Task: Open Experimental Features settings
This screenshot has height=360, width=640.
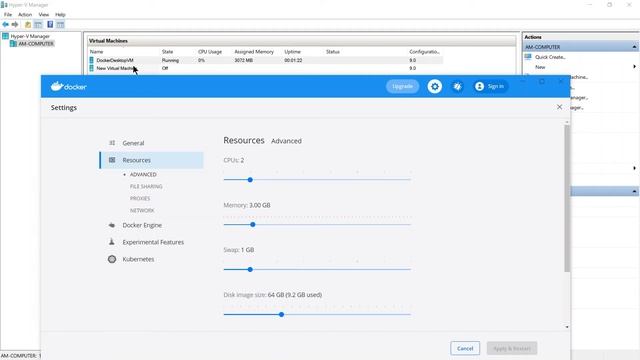Action: click(153, 242)
